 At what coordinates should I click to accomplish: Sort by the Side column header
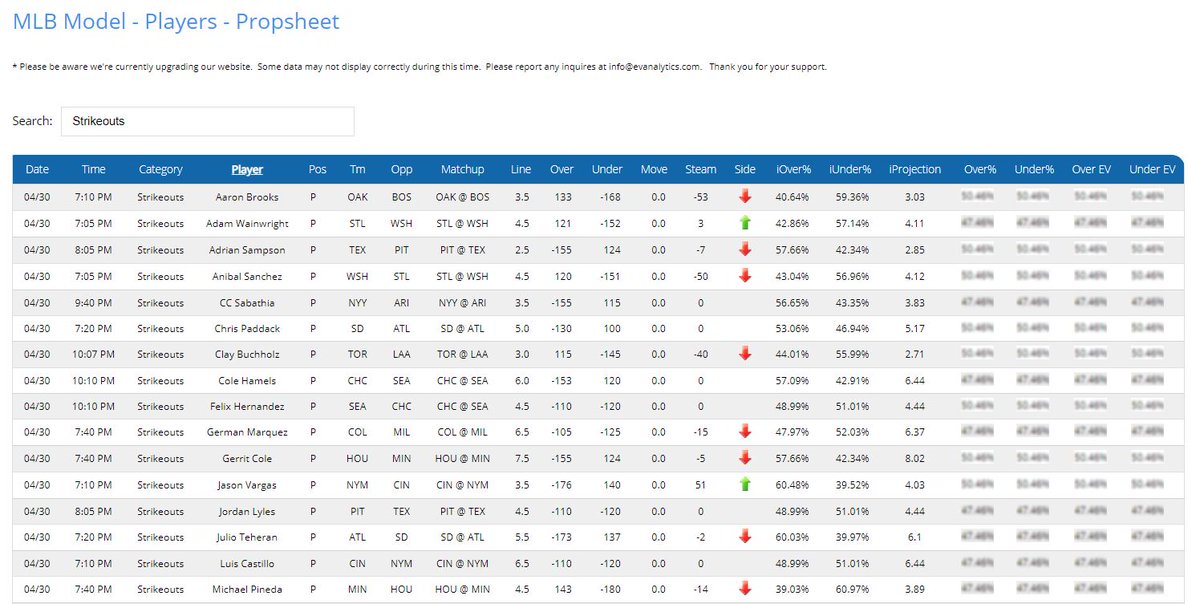[x=745, y=169]
